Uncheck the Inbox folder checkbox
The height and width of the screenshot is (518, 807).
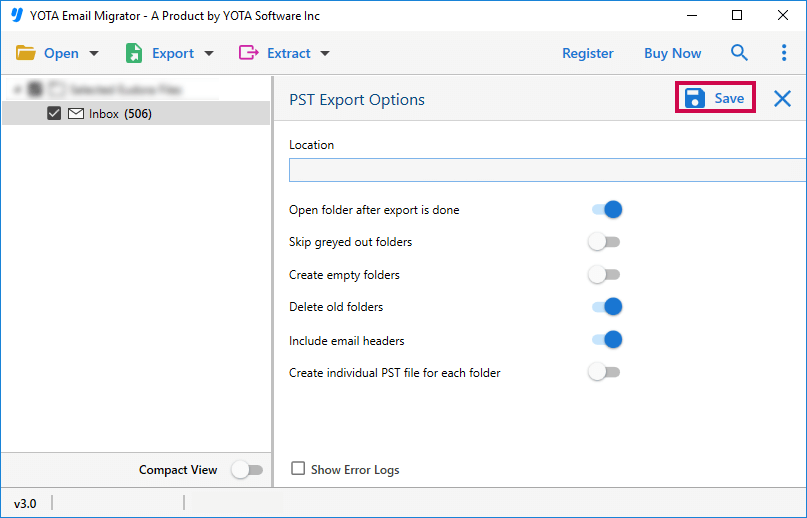(x=55, y=114)
